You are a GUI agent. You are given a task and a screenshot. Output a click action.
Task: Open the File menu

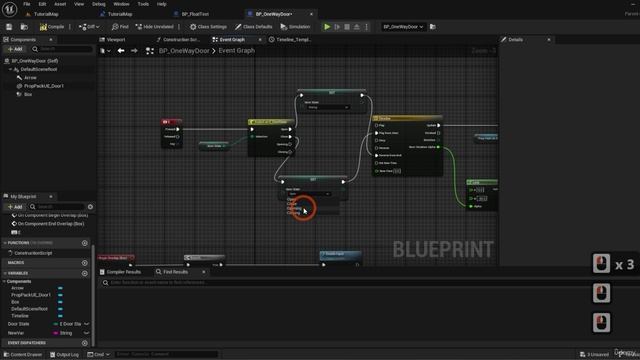pyautogui.click(x=27, y=4)
